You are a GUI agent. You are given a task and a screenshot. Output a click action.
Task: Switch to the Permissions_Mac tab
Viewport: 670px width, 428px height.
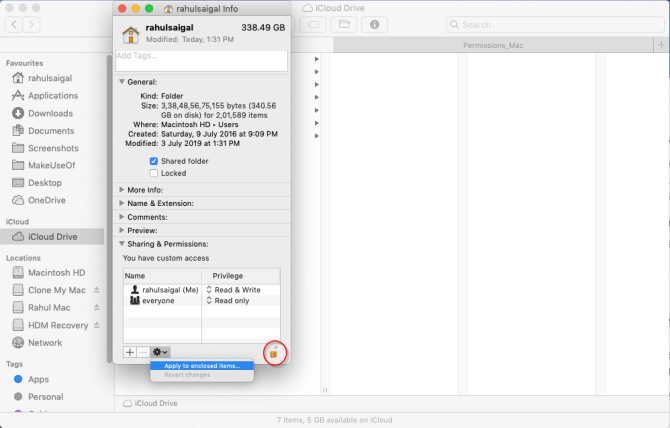coord(492,45)
